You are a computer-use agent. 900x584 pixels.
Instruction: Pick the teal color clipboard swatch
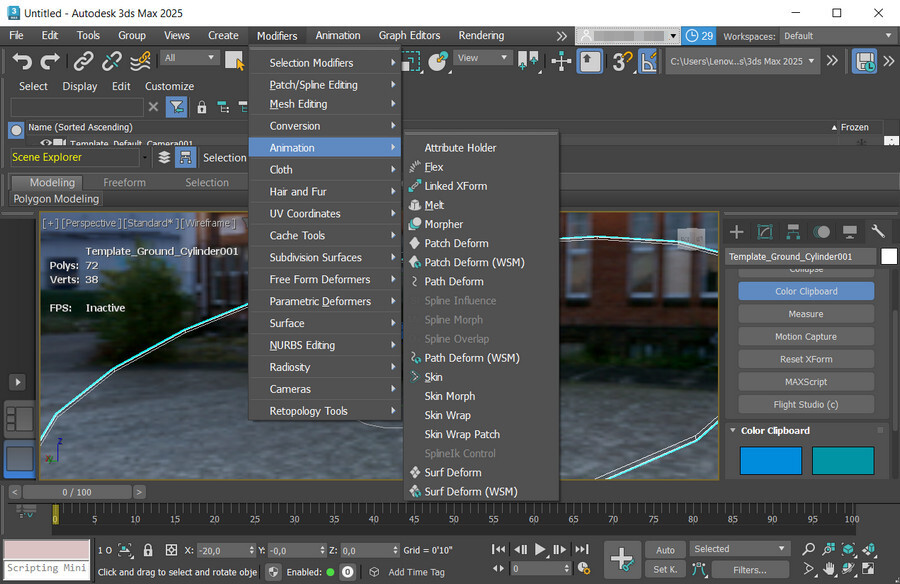[843, 461]
